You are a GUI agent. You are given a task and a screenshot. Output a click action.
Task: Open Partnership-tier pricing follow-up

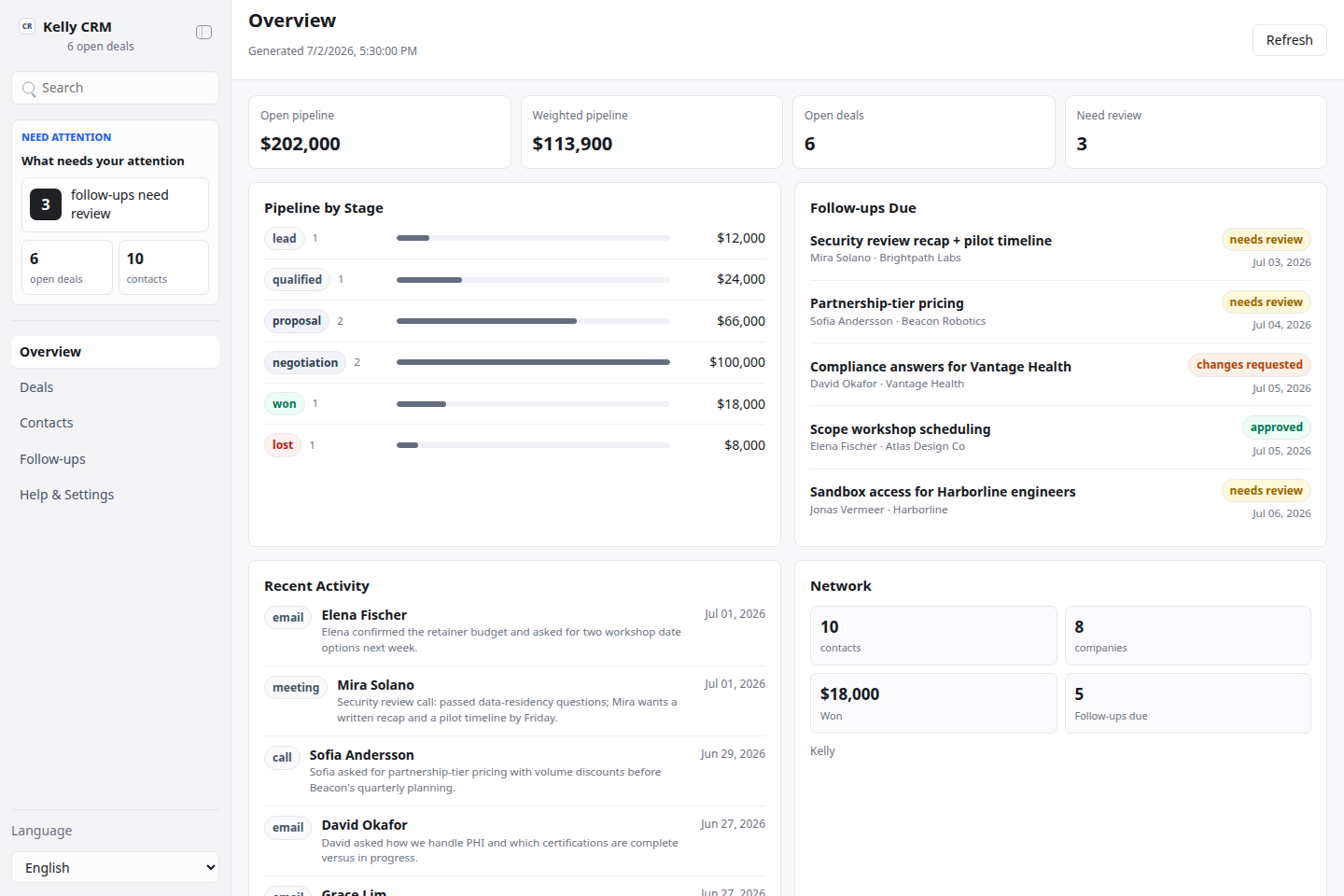tap(1060, 312)
